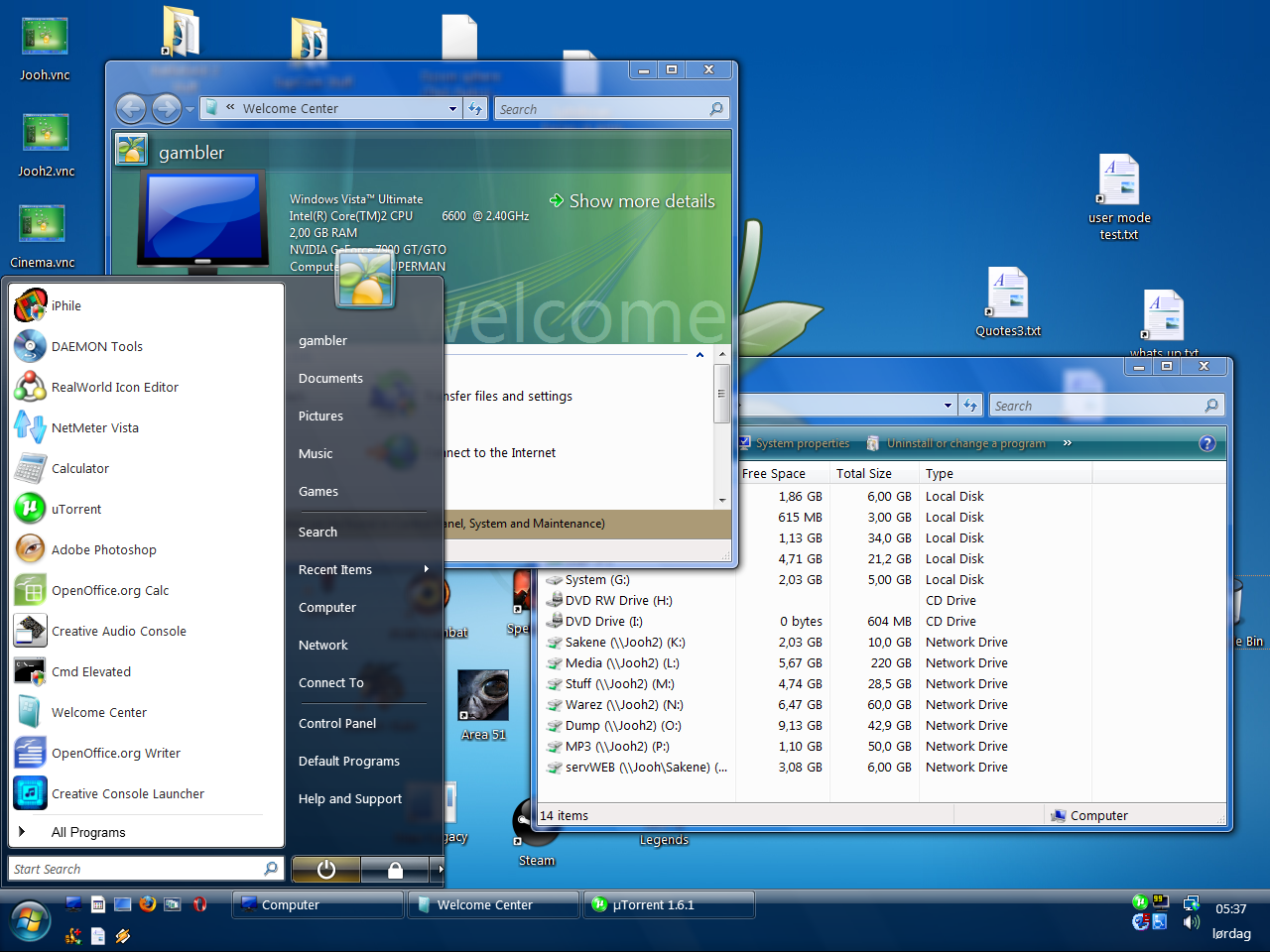The height and width of the screenshot is (952, 1270).
Task: Open Calculator from the Start menu
Action: pyautogui.click(x=147, y=468)
